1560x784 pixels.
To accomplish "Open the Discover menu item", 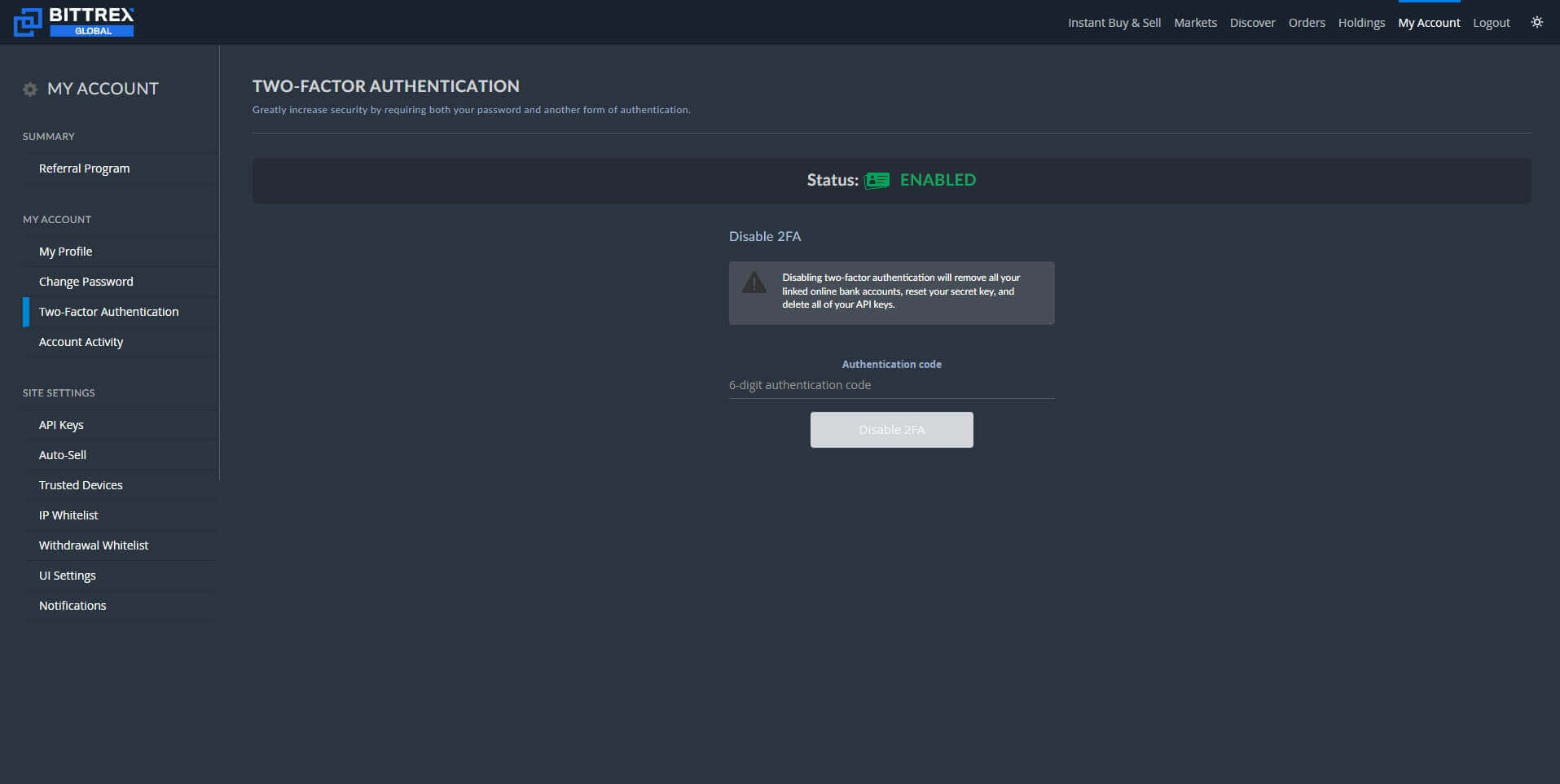I will 1252,23.
